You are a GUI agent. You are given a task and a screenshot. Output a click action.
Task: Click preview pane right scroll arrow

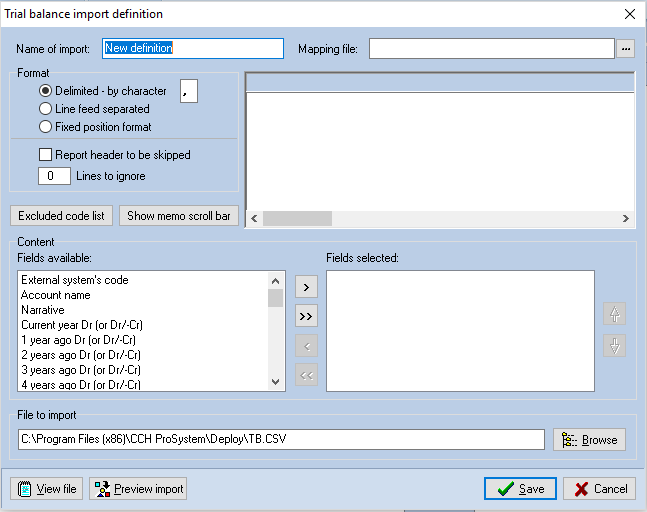(626, 218)
